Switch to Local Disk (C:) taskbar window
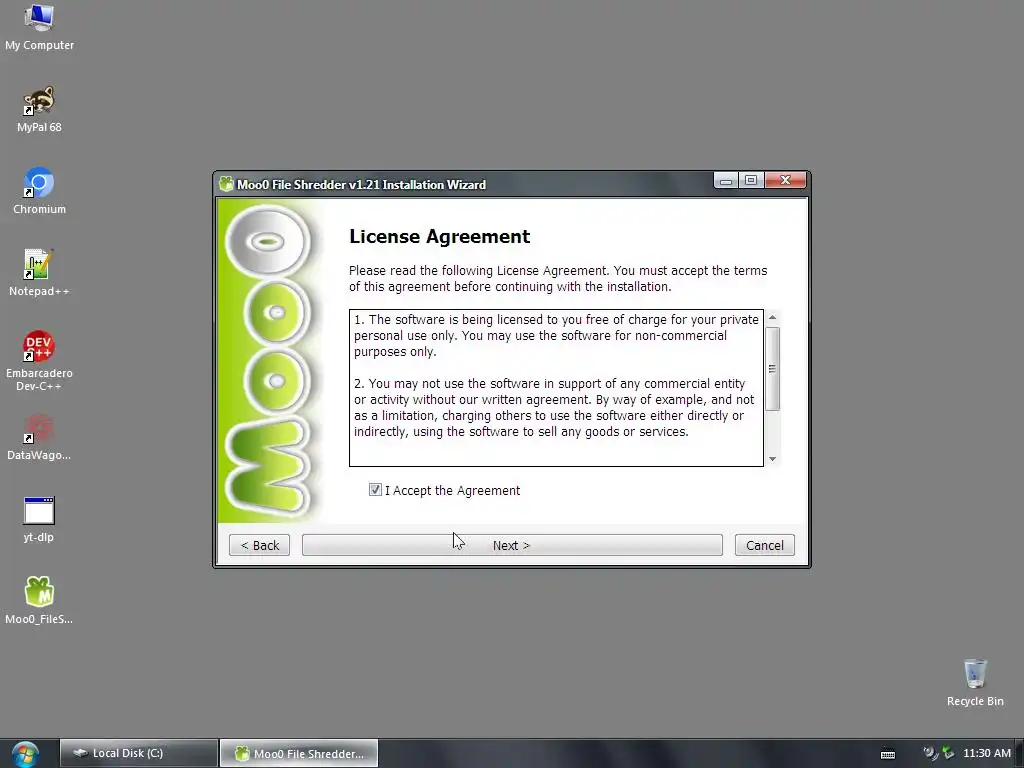This screenshot has width=1024, height=768. [x=138, y=754]
